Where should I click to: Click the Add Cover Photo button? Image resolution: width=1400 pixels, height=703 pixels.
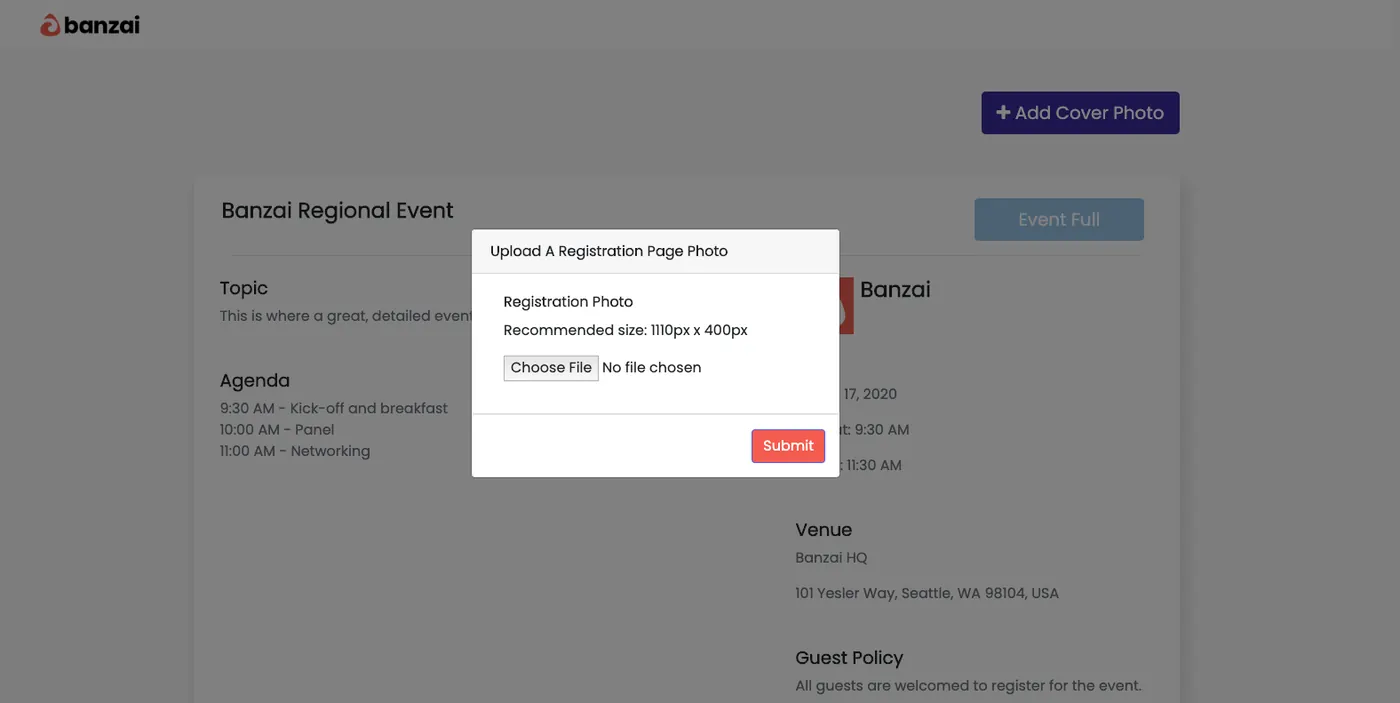point(1080,113)
